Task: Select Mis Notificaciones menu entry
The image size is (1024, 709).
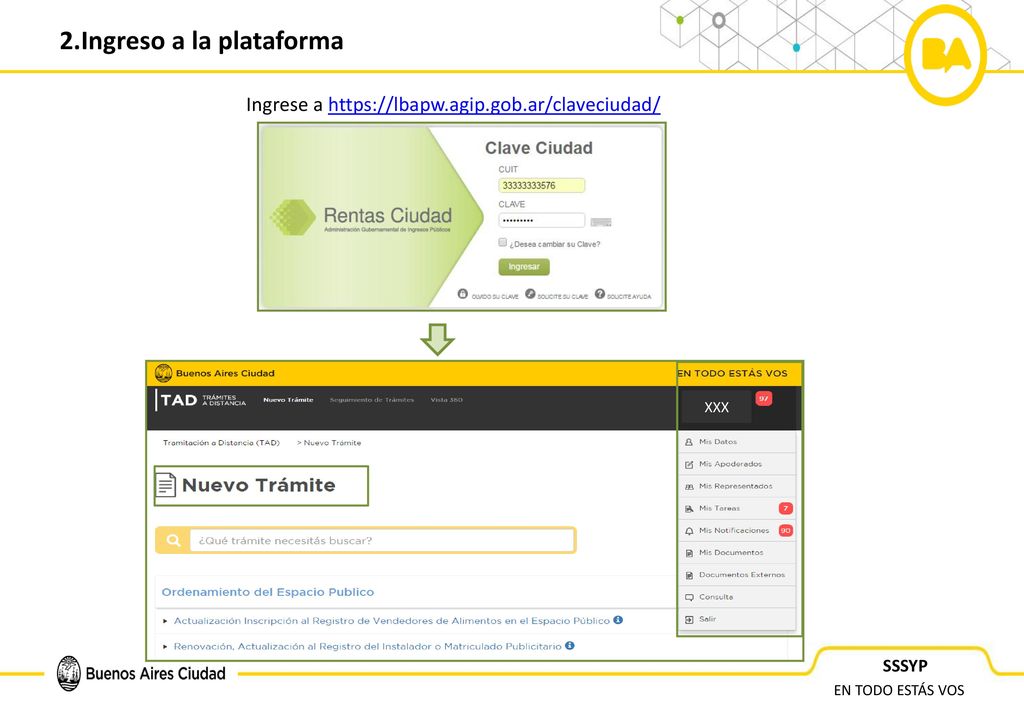Action: [737, 531]
